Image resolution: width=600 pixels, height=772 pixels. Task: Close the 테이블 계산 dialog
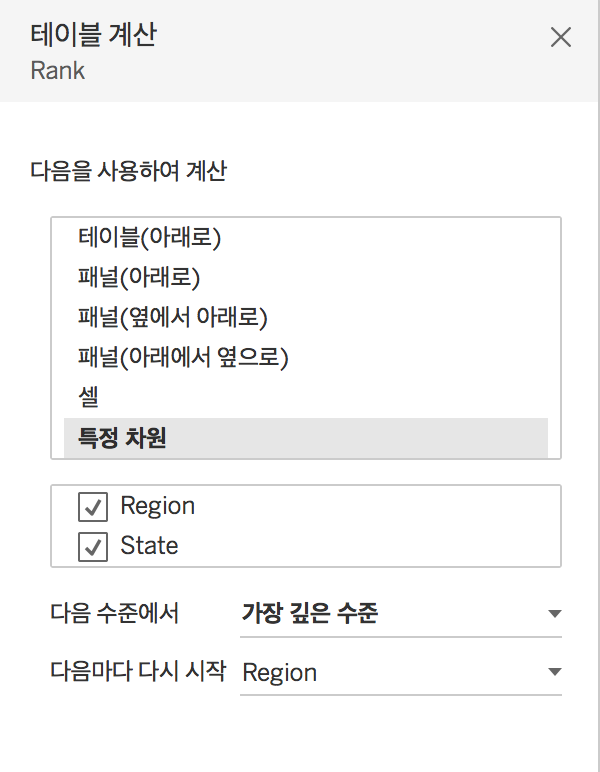[x=561, y=38]
